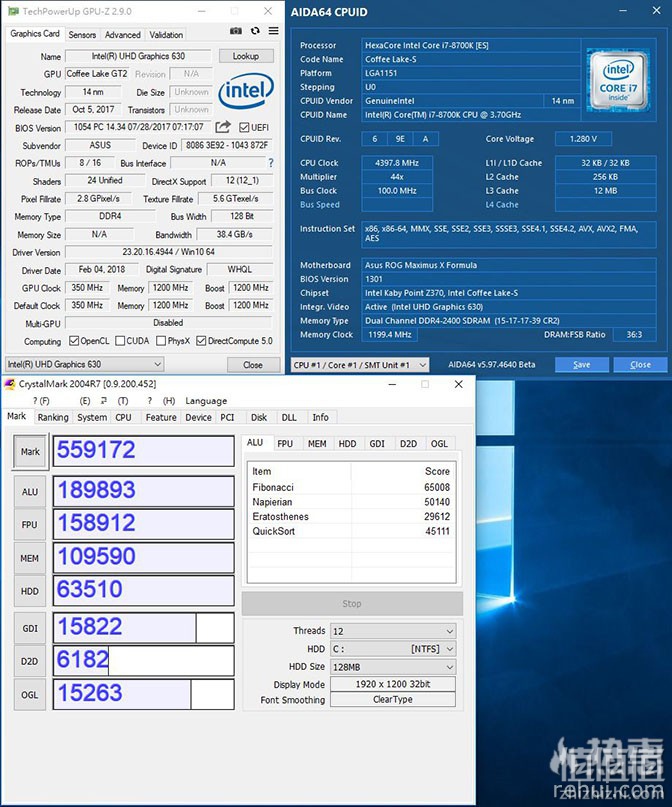Click the CrystalMark title bar app icon
Screen dimensions: 672x807
(10, 384)
